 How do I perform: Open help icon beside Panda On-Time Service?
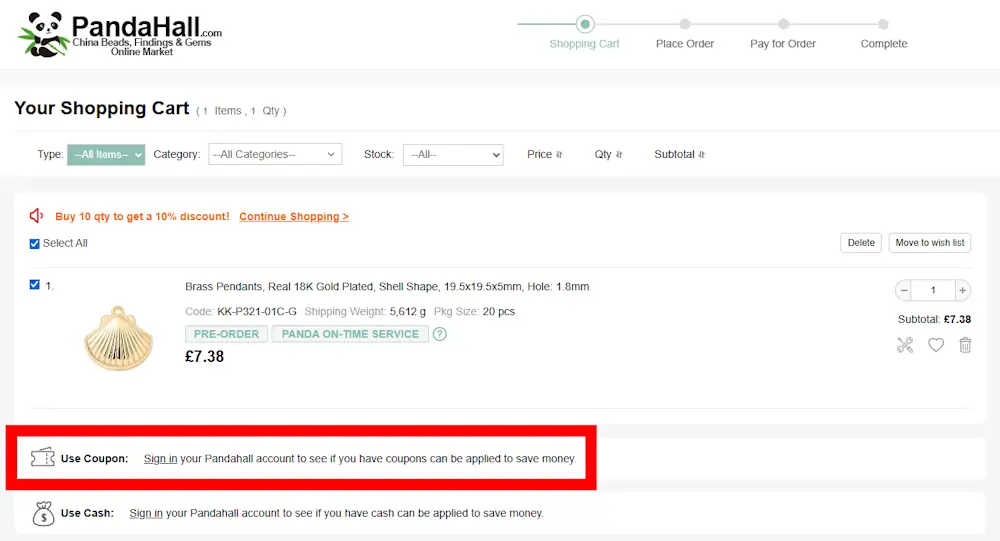pyautogui.click(x=439, y=334)
